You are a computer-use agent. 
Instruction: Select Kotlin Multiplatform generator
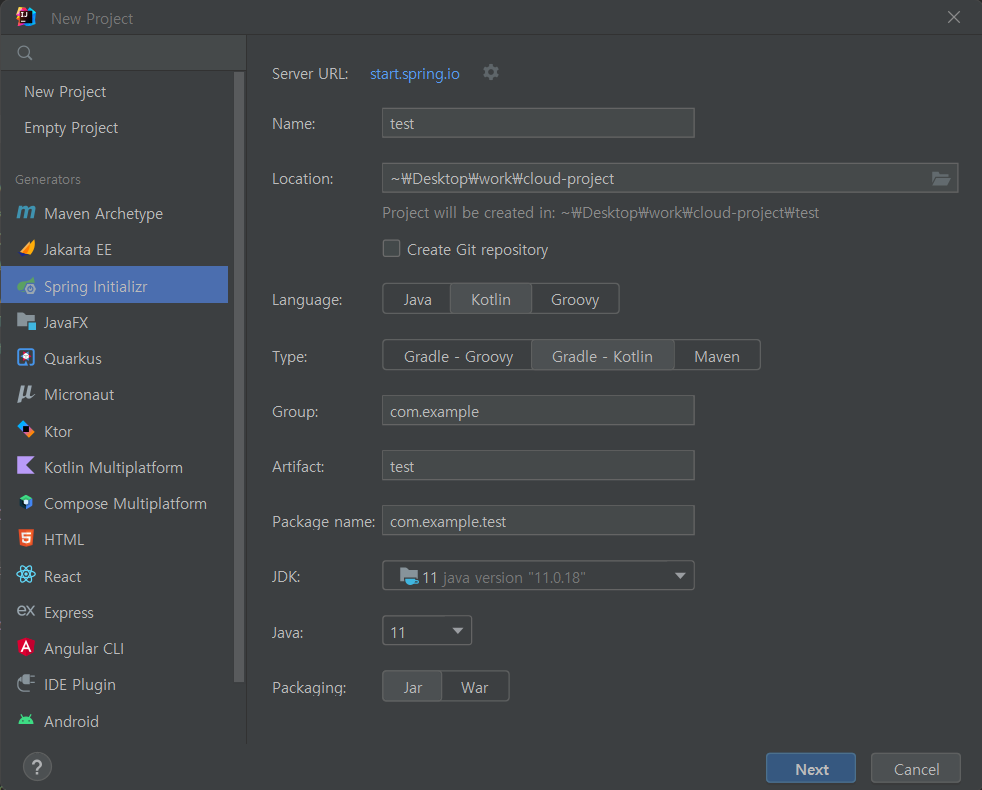click(x=114, y=467)
